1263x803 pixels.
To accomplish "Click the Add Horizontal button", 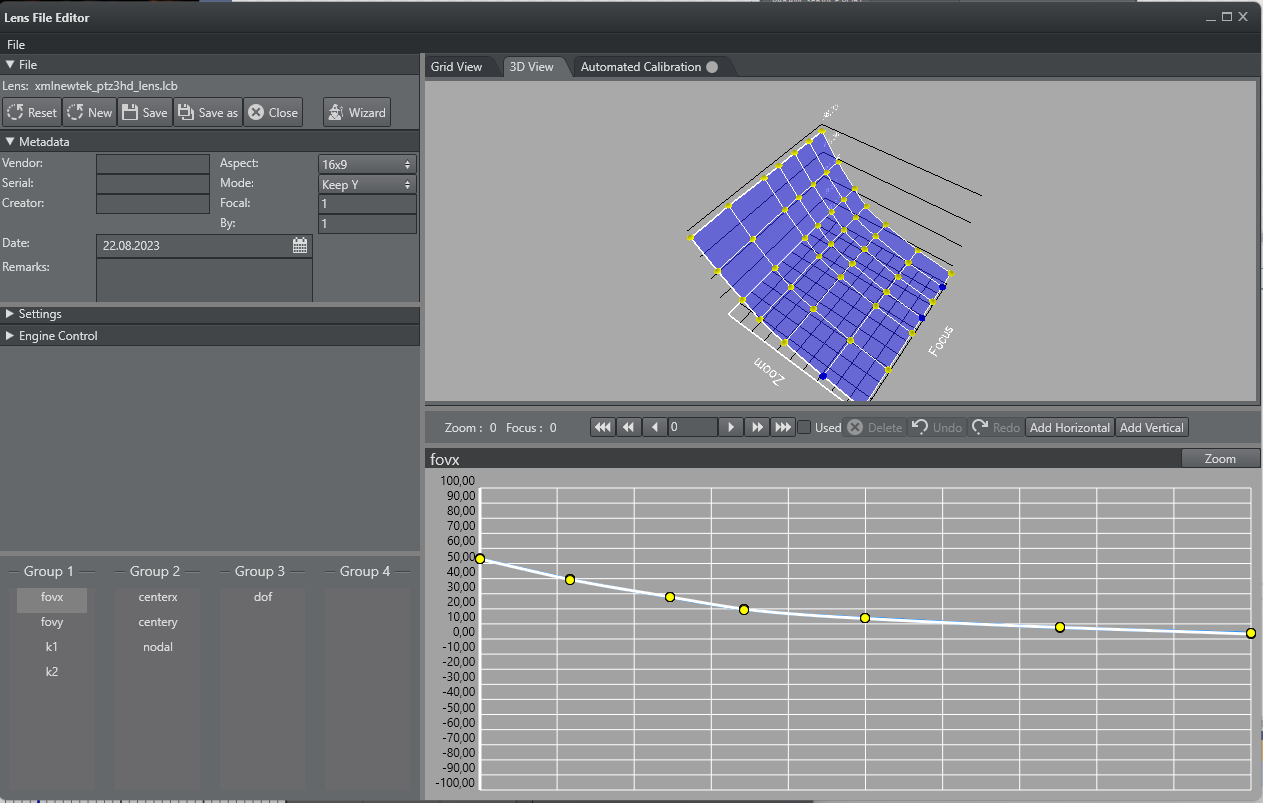I will tap(1070, 428).
